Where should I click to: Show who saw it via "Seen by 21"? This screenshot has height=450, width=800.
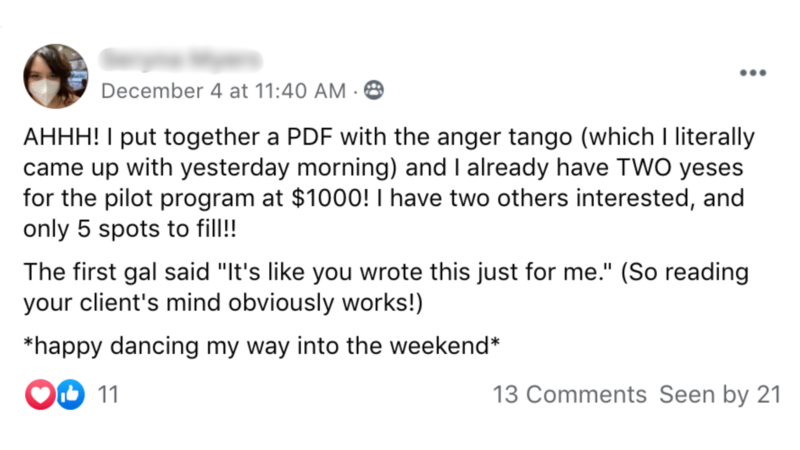[719, 395]
